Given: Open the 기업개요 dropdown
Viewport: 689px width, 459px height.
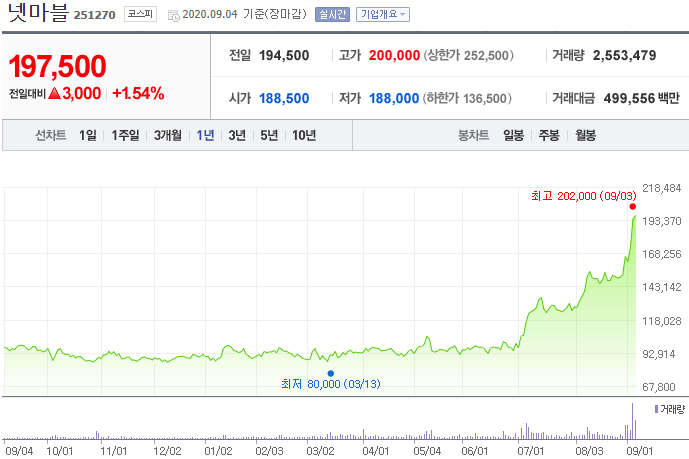Looking at the screenshot, I should coord(383,14).
